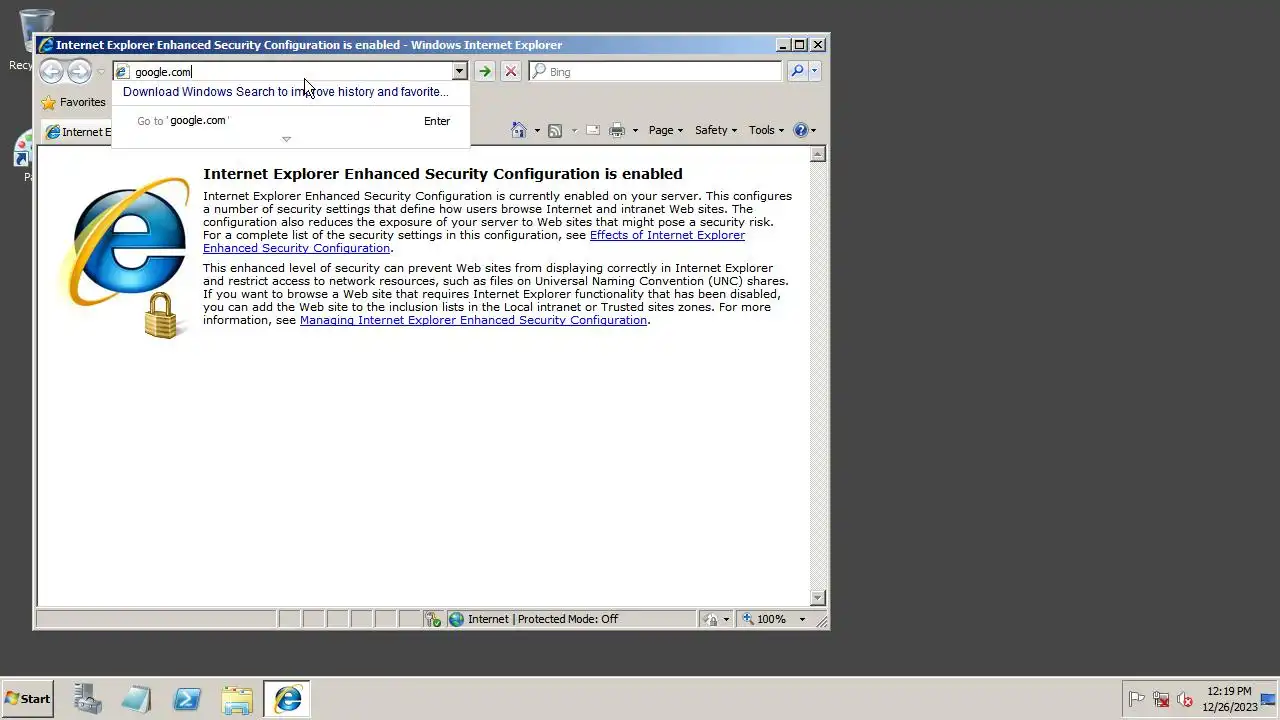Click the Help question mark icon
Image resolution: width=1280 pixels, height=720 pixels.
pos(800,130)
